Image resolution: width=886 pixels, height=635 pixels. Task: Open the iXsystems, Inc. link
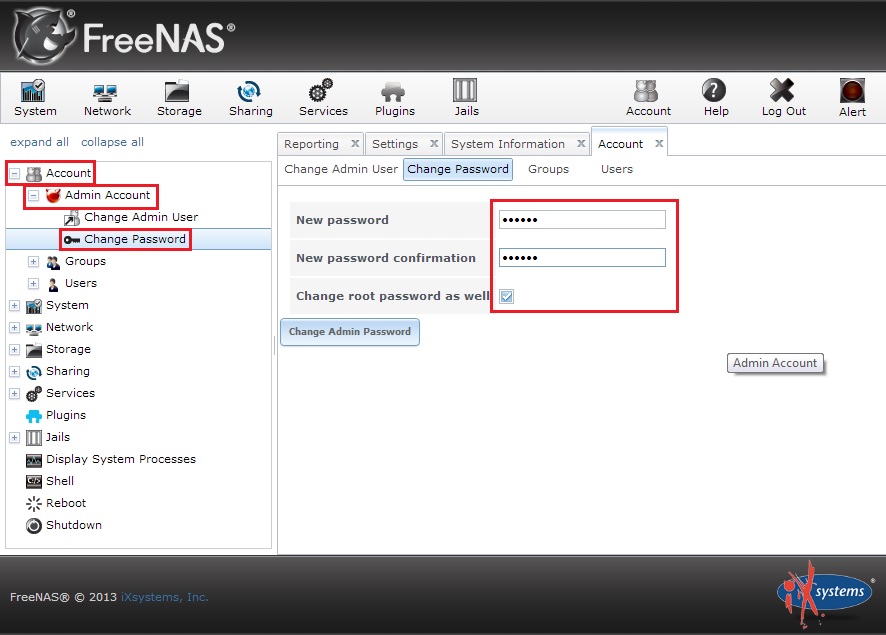click(164, 597)
